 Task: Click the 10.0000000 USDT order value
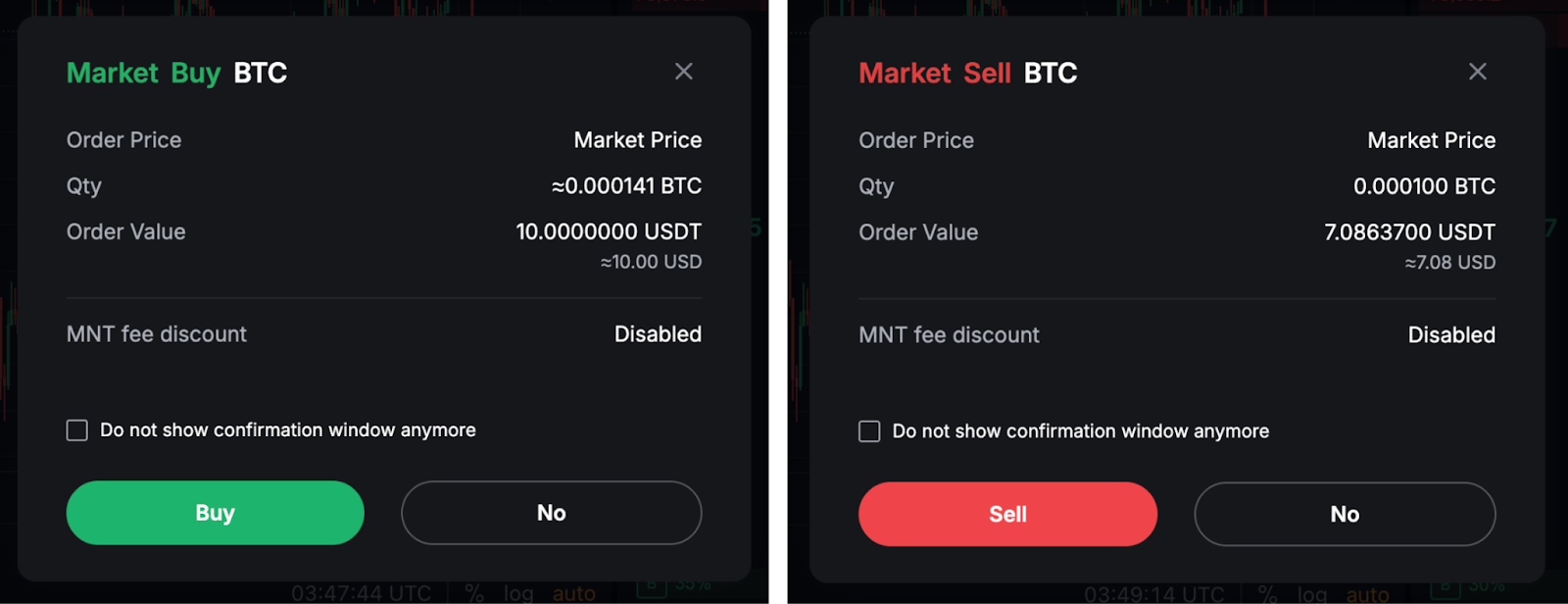pyautogui.click(x=609, y=232)
